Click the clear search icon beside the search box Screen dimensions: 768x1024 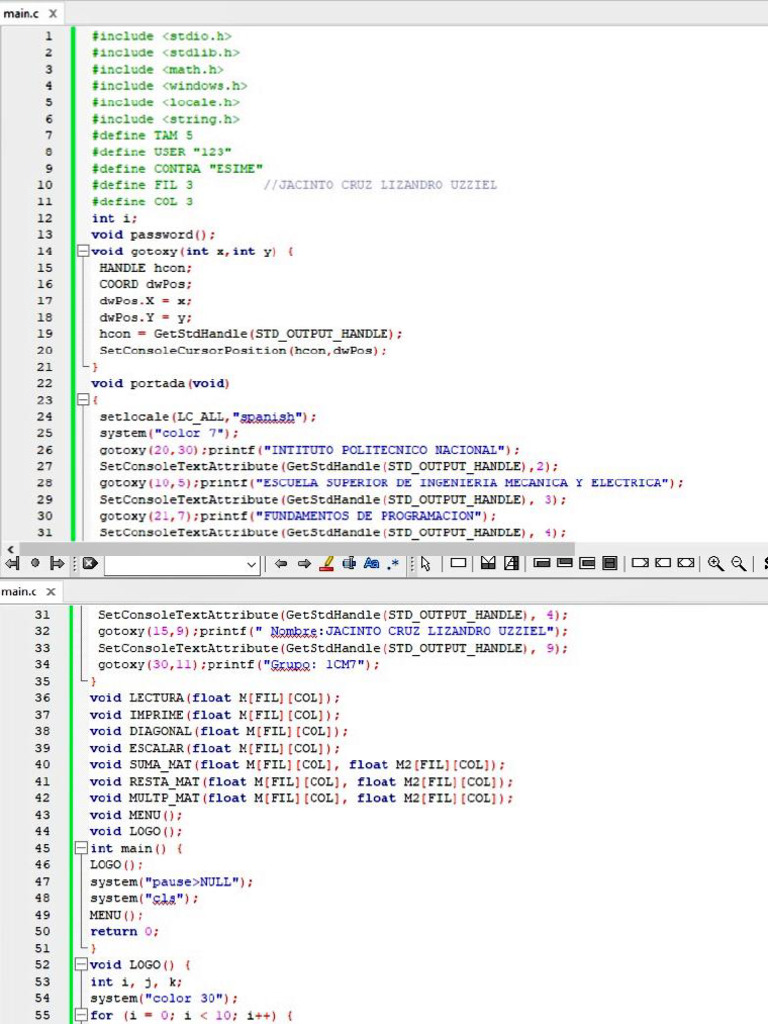coord(89,564)
